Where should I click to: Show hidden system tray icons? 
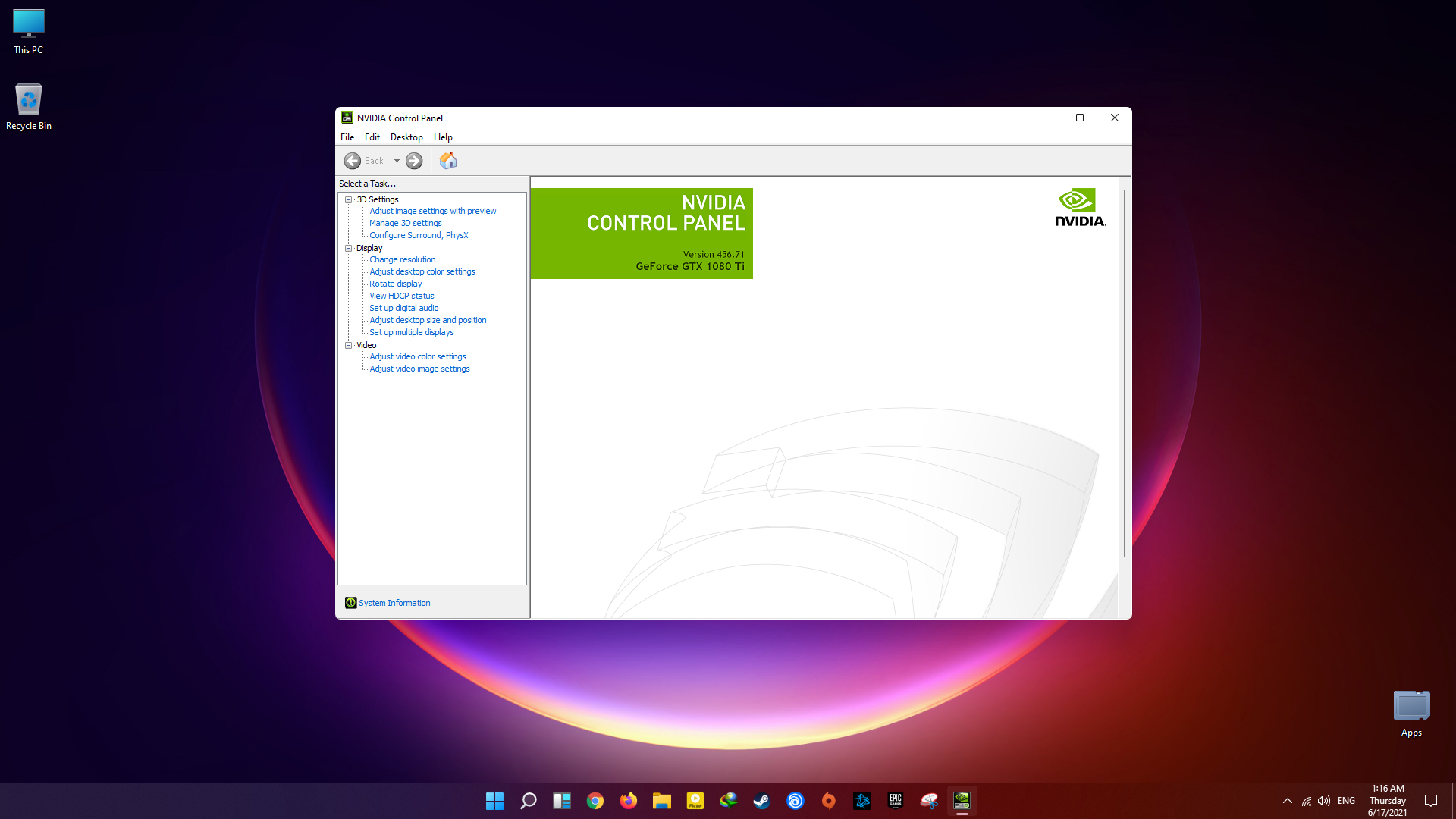(1288, 801)
